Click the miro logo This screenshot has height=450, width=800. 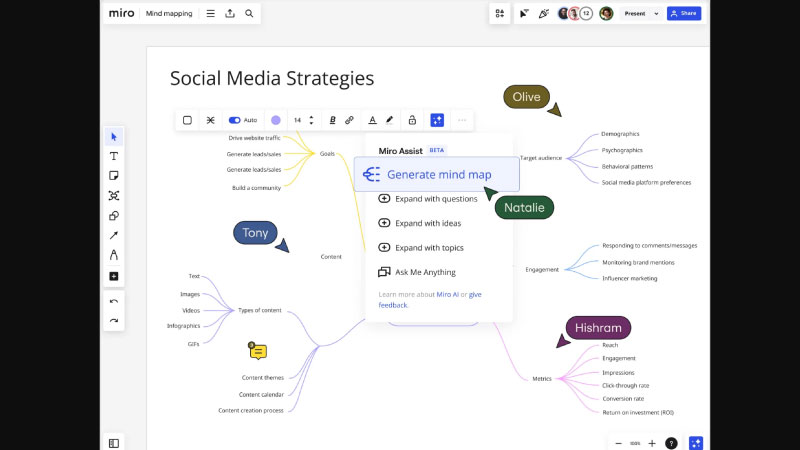click(121, 13)
